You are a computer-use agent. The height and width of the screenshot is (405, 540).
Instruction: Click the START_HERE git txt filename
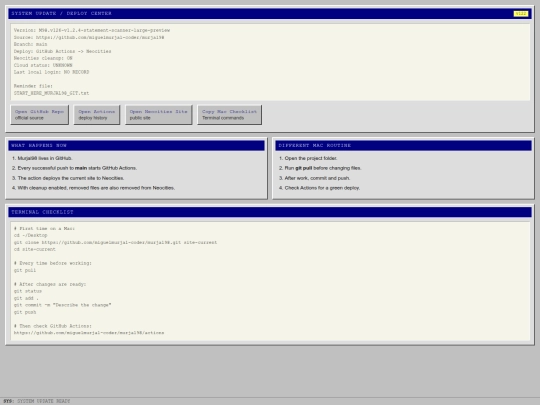pos(51,93)
